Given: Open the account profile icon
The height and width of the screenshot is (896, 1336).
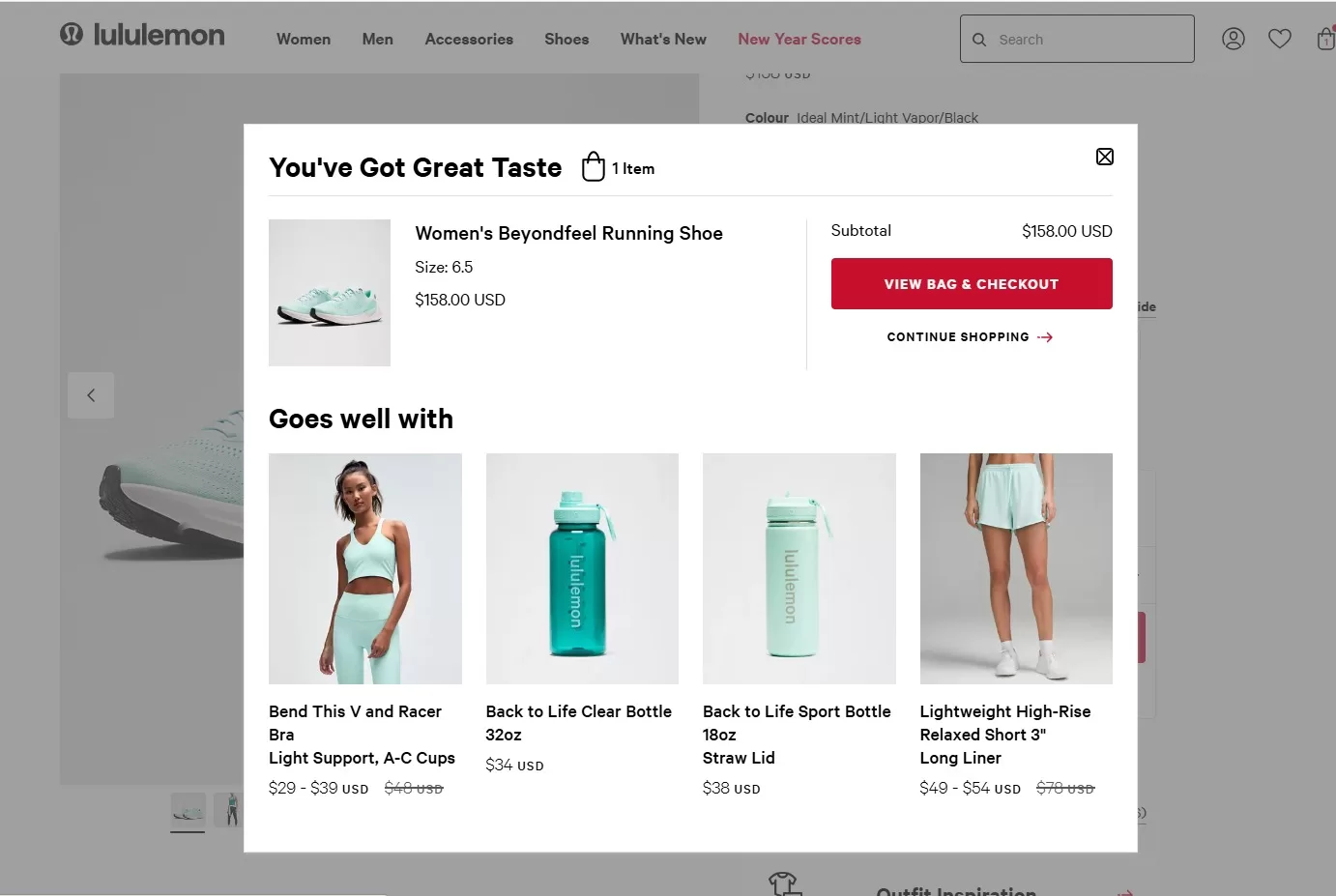Looking at the screenshot, I should pos(1234,39).
